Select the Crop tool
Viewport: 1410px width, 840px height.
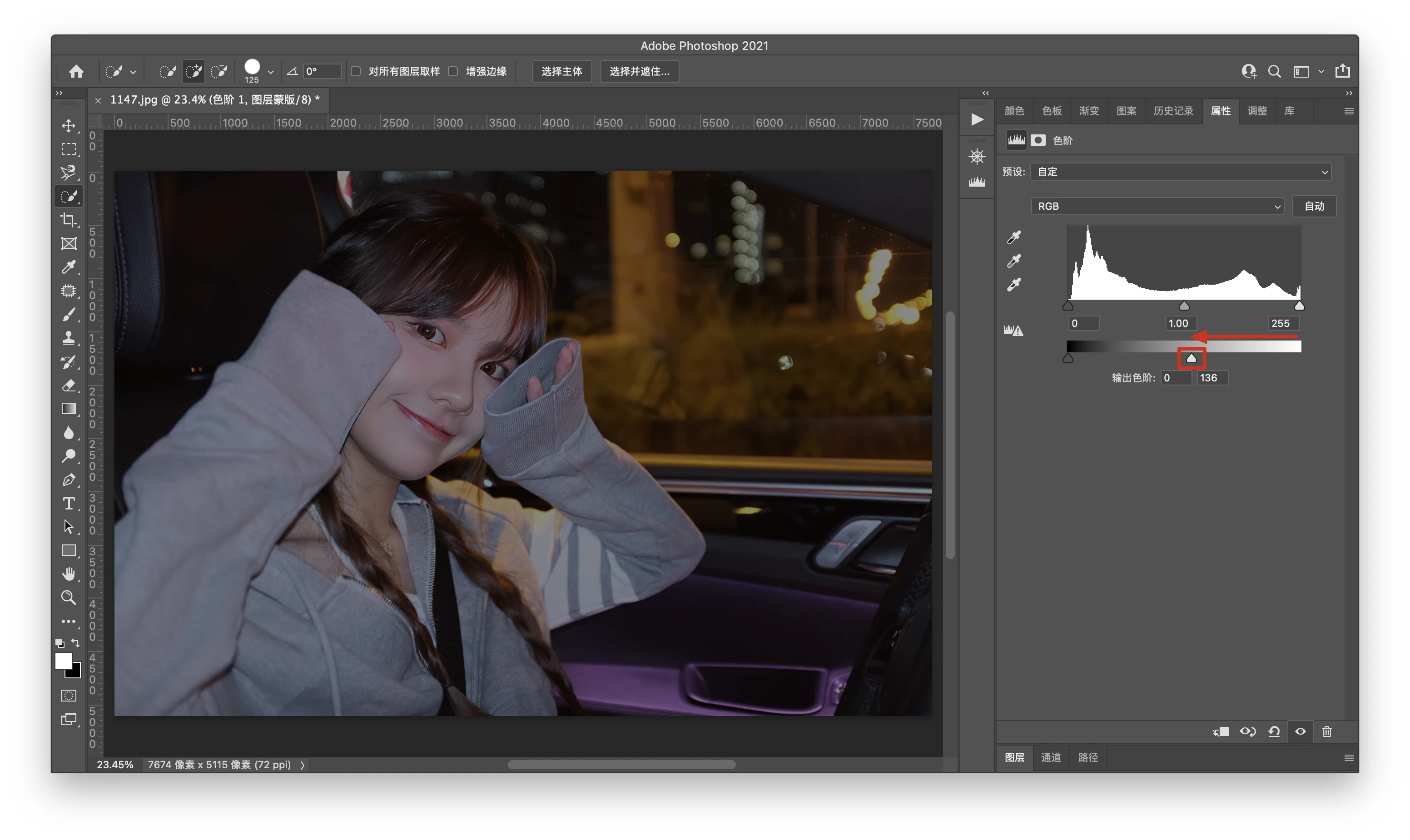(x=69, y=220)
